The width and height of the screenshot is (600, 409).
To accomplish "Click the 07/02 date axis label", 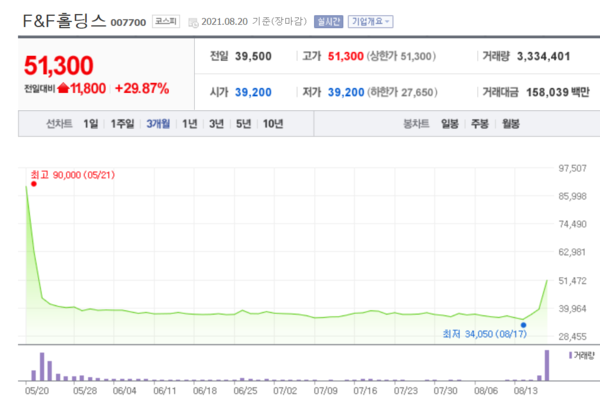I will [x=285, y=391].
